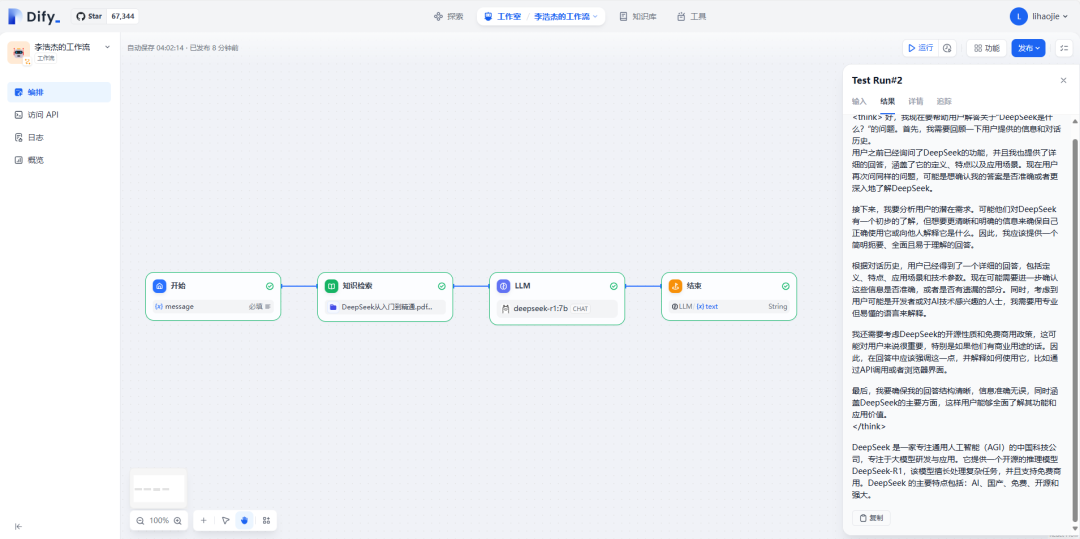Switch to the 详情 detail tab
Screen dimensions: 1080x539
pos(915,101)
